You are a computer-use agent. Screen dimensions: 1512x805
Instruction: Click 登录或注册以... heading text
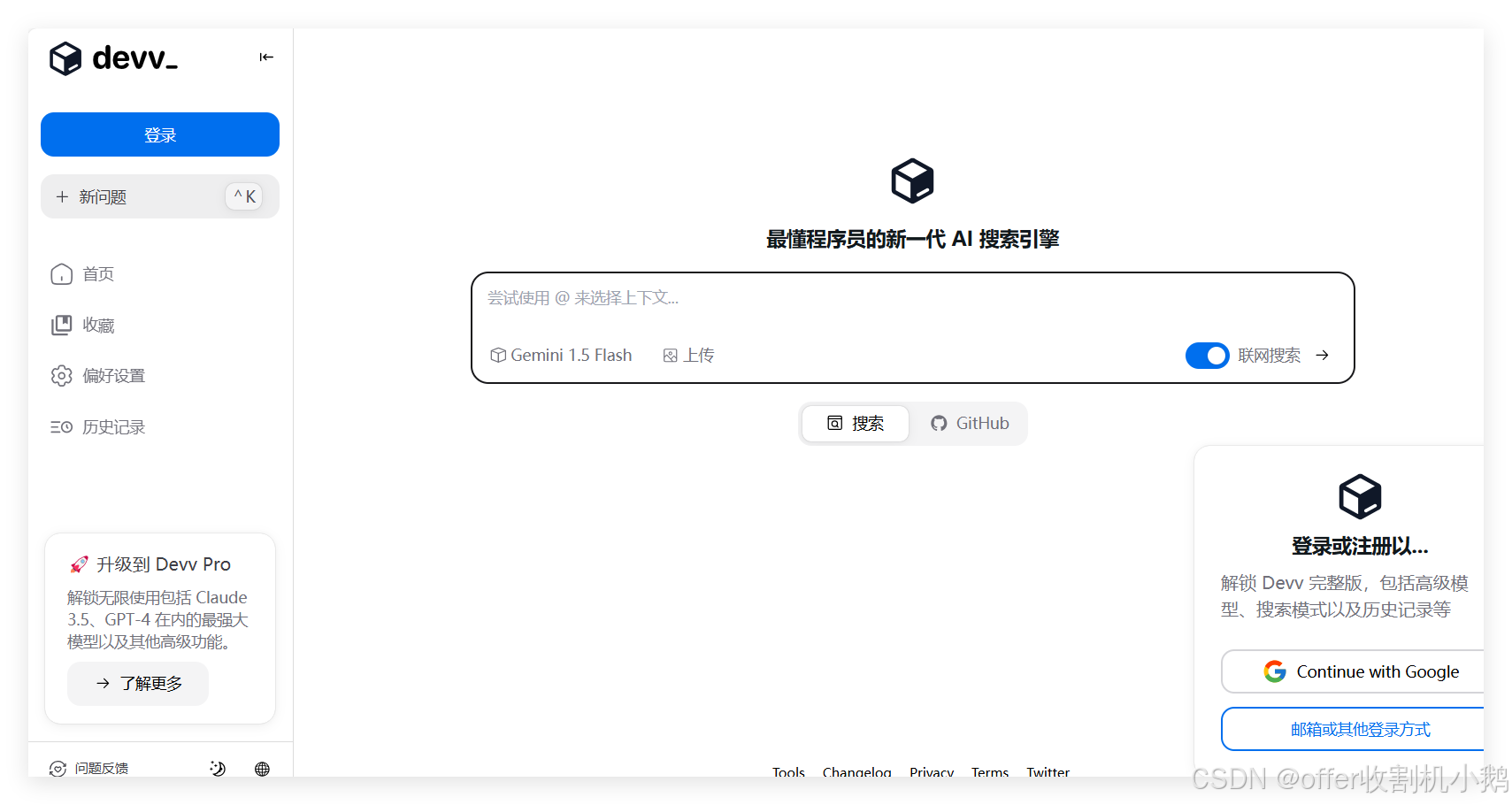coord(1360,547)
